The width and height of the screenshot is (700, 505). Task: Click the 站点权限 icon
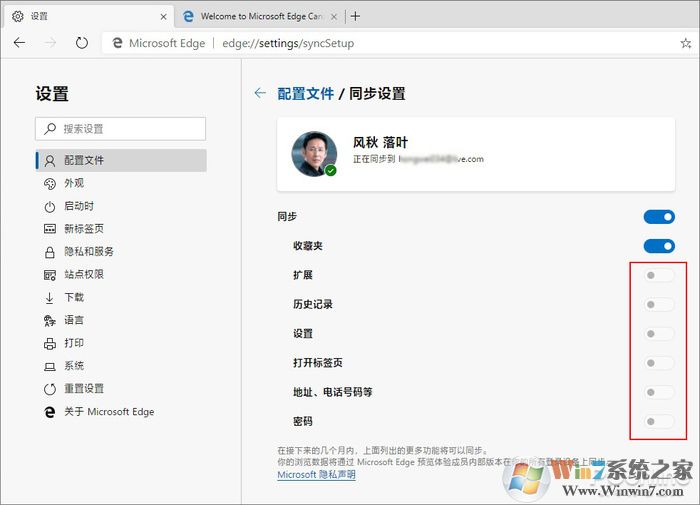(x=50, y=275)
